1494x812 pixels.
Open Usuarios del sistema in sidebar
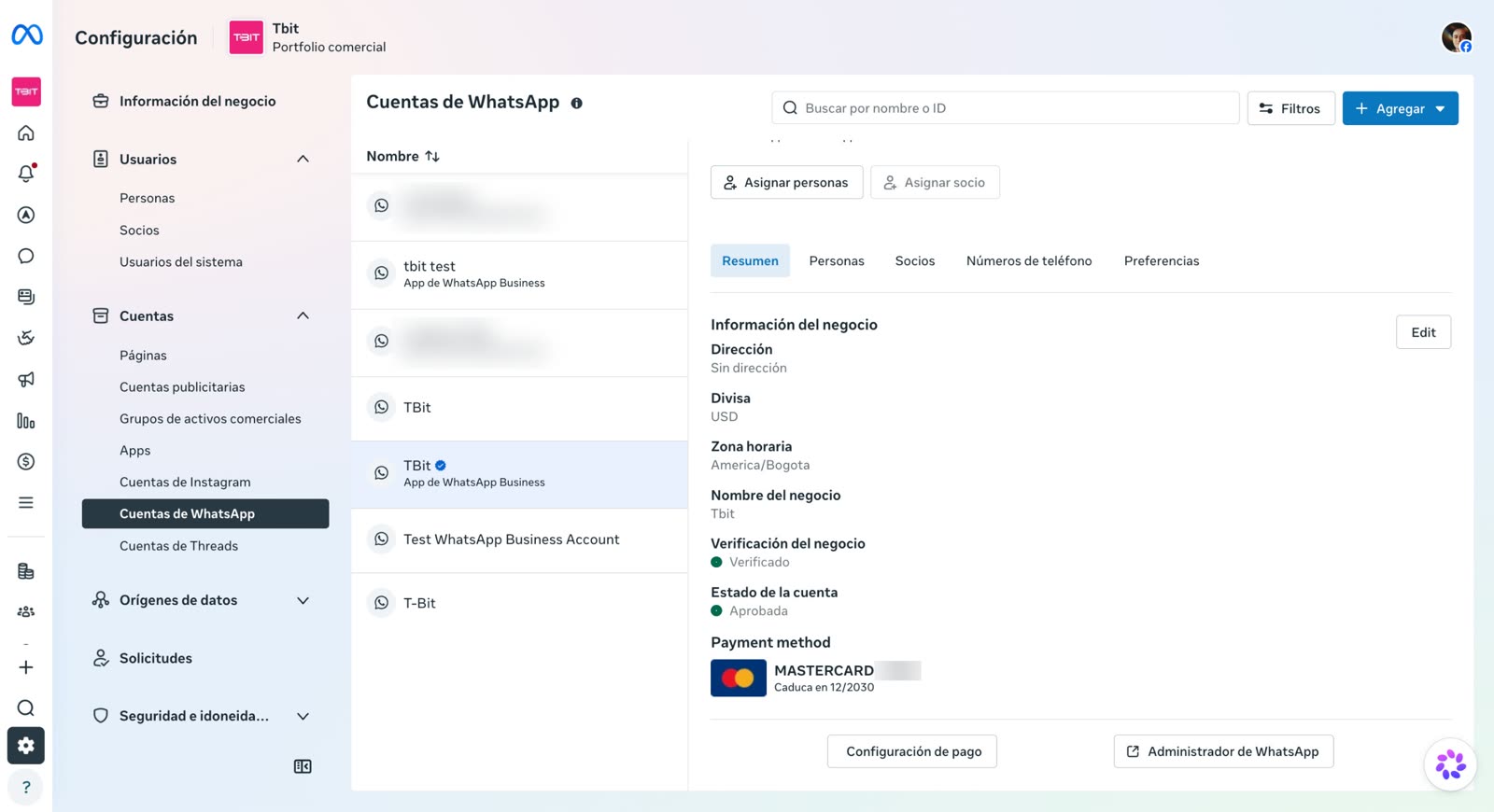[181, 261]
